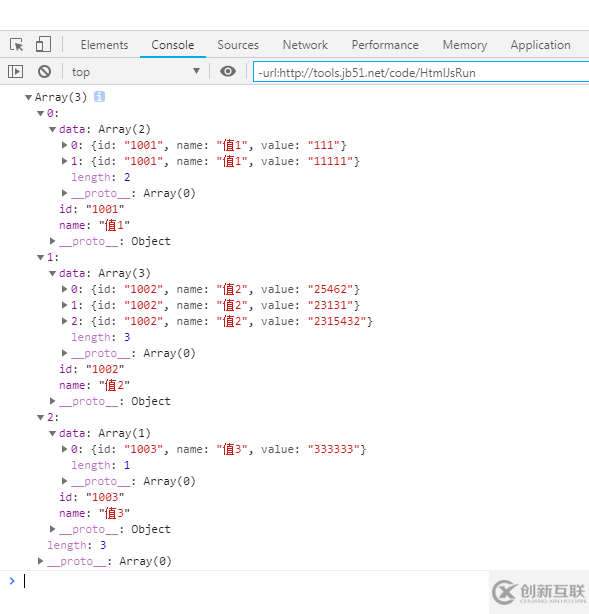Click the length: 2 property
Screen dimensions: 589x614
pos(101,177)
